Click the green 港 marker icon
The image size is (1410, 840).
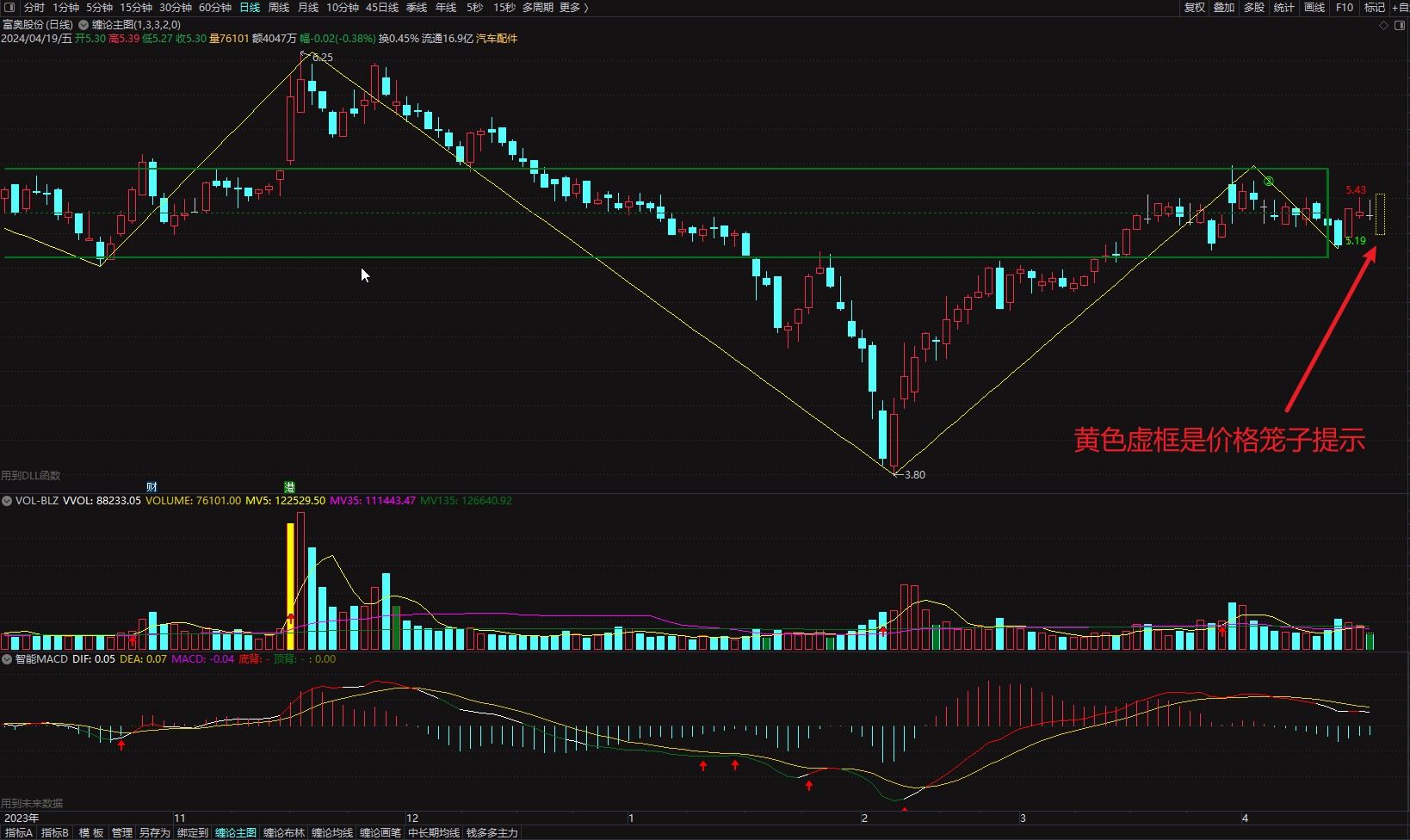click(x=290, y=487)
